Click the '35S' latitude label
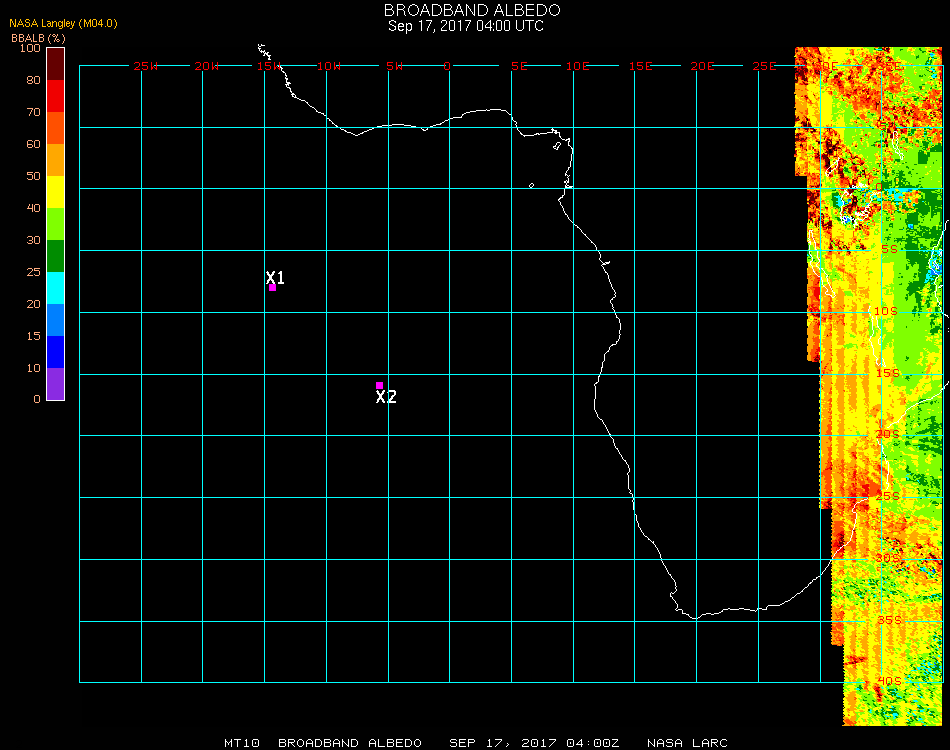The height and width of the screenshot is (750, 950). coord(889,620)
